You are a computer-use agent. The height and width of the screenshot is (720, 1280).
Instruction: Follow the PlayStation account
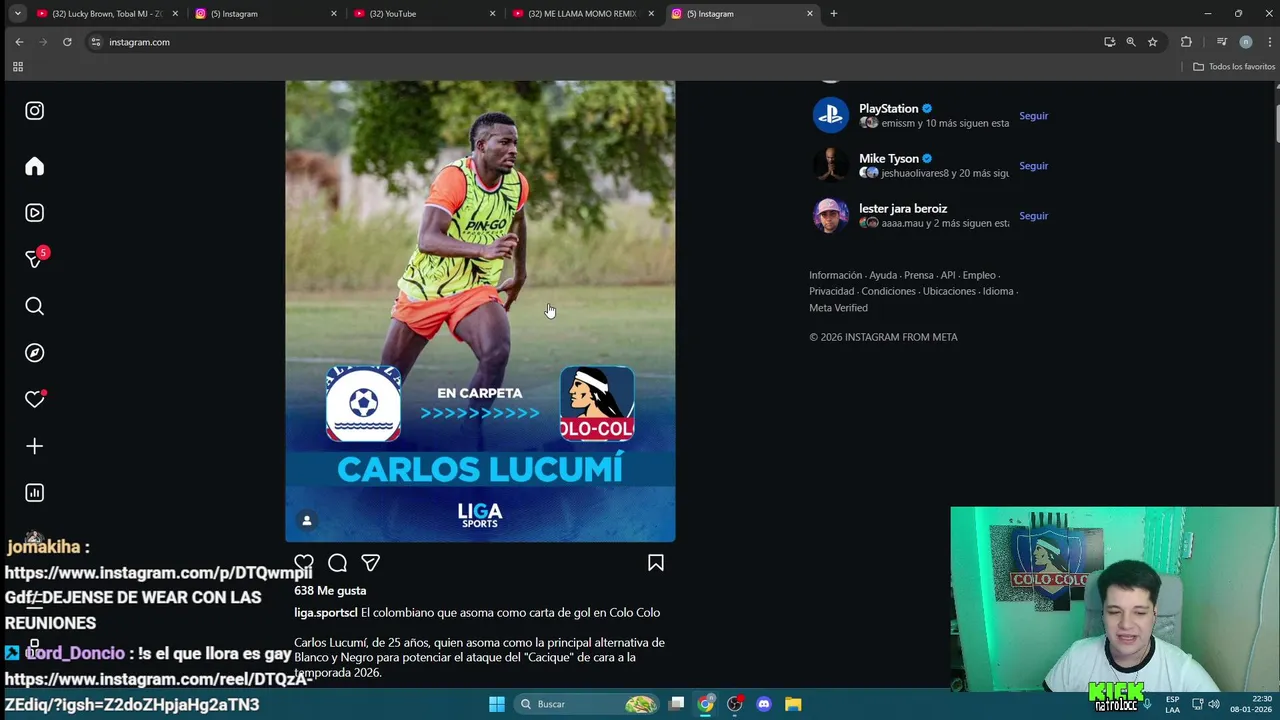tap(1033, 116)
